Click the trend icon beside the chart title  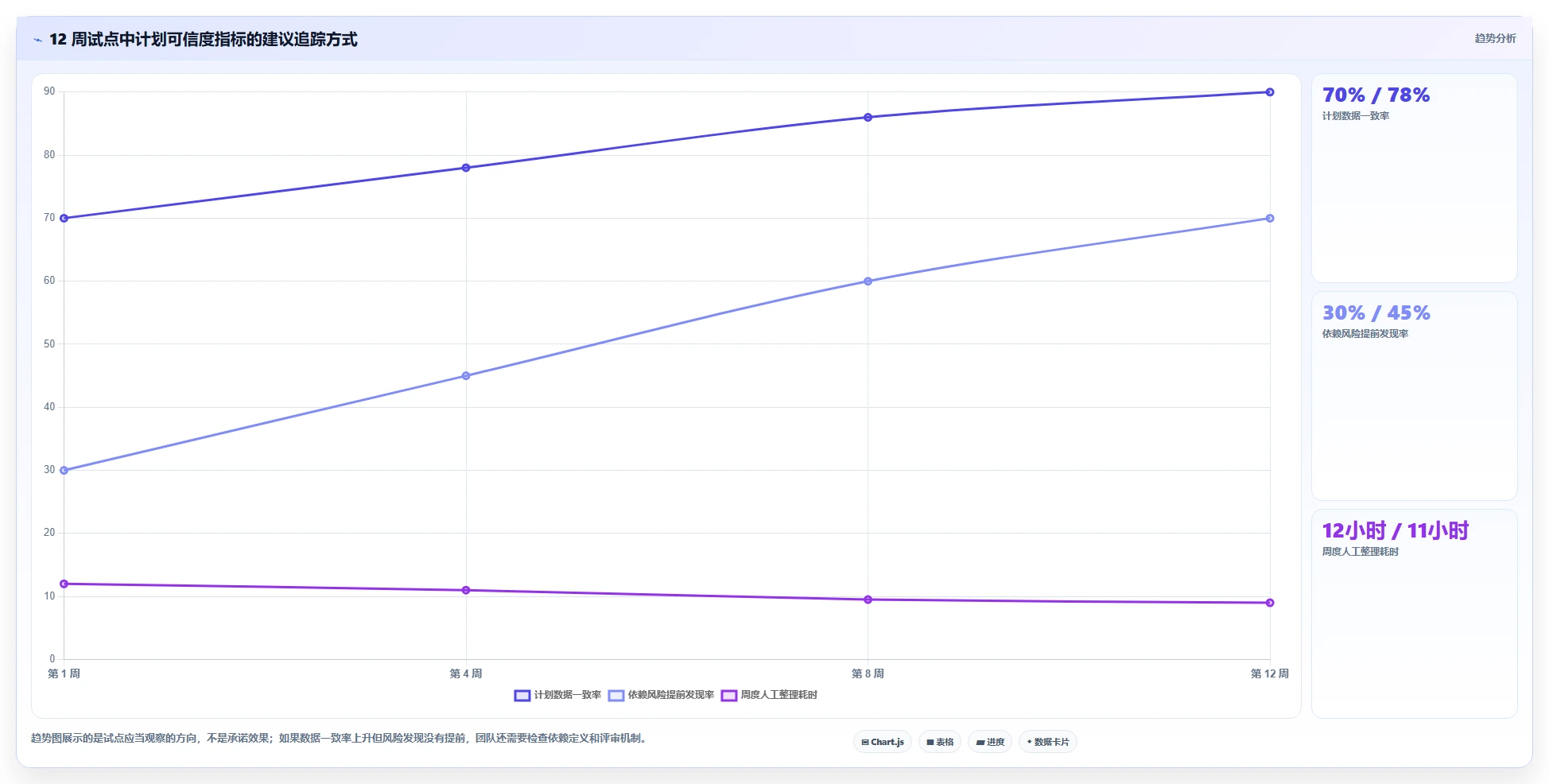coord(37,40)
